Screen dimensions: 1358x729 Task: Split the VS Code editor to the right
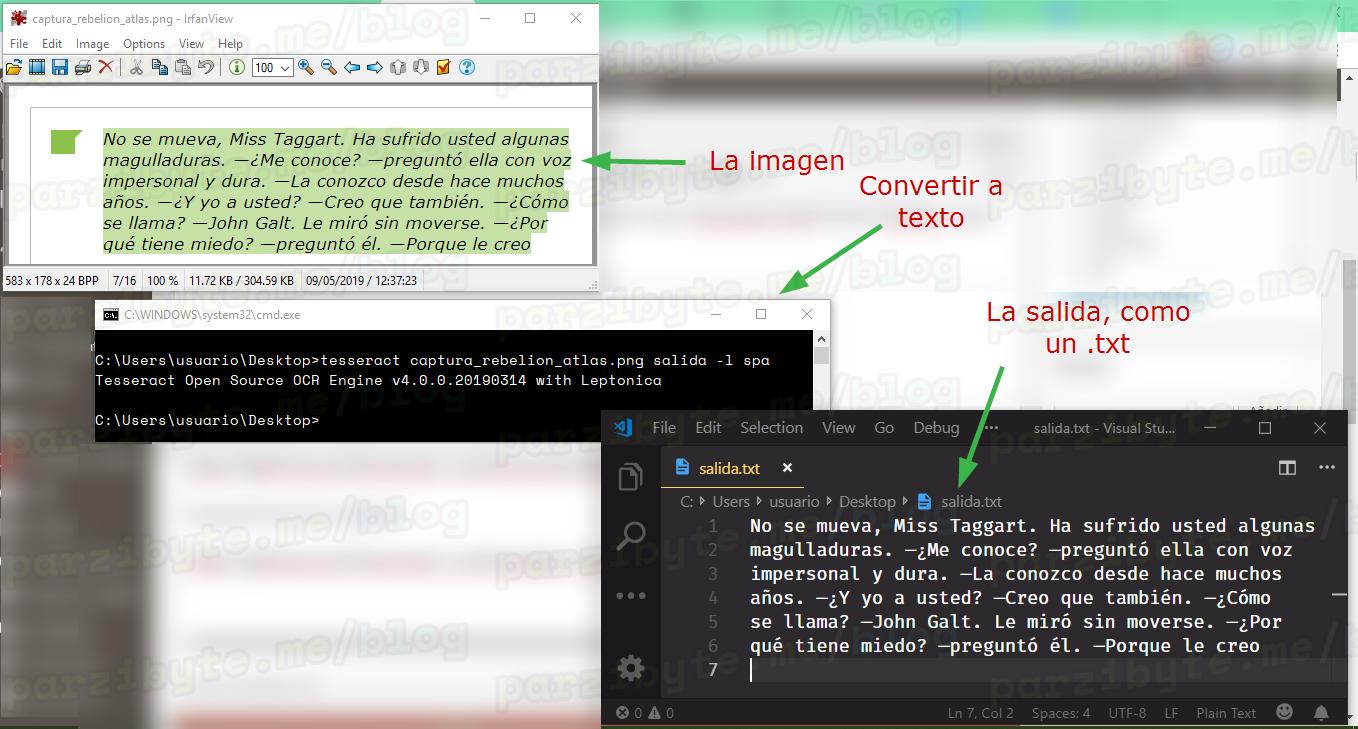pos(1287,467)
